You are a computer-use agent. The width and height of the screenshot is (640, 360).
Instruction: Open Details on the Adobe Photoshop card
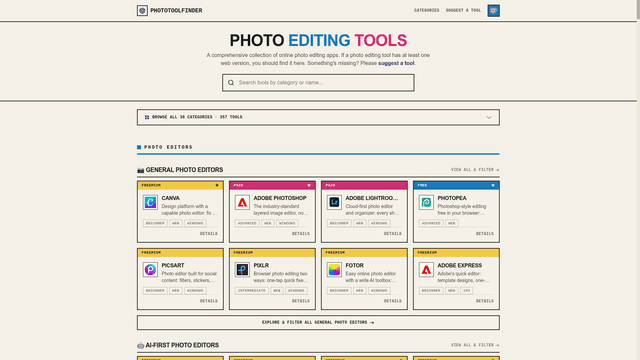[x=300, y=234]
